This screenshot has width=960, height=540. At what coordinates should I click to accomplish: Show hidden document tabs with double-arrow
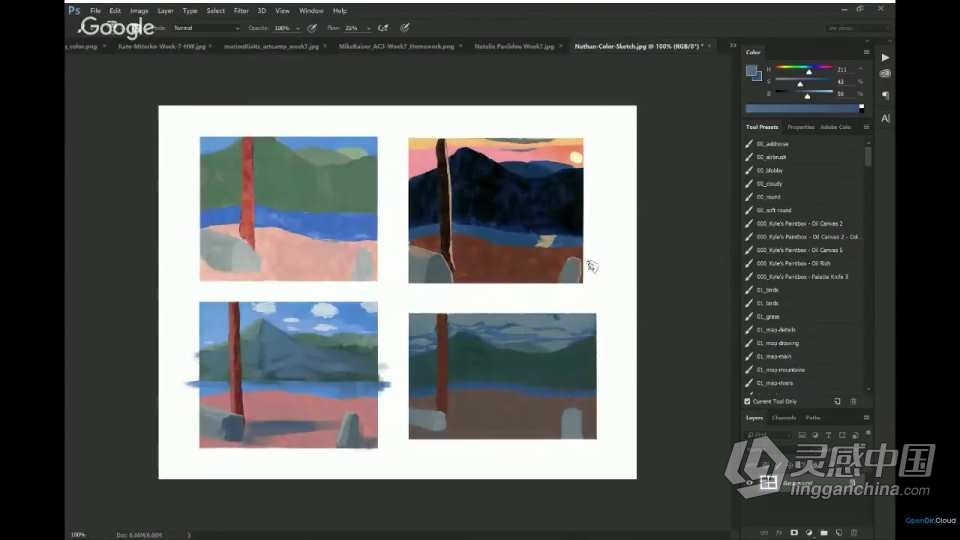[x=733, y=46]
